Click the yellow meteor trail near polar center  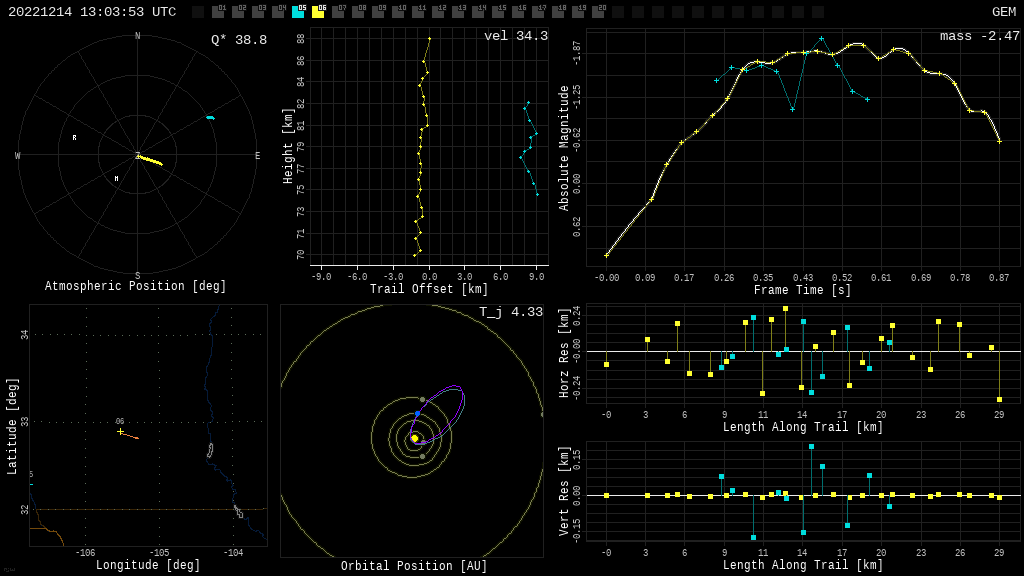(150, 160)
